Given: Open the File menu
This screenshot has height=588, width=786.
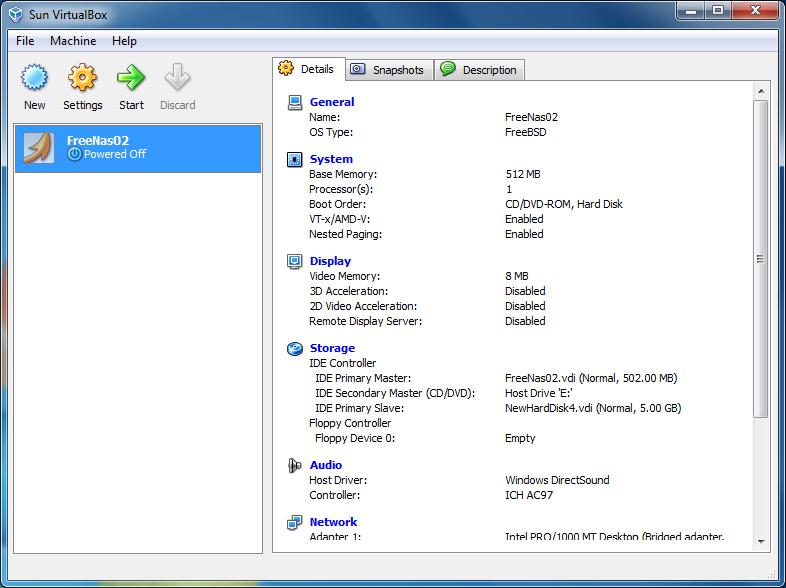Looking at the screenshot, I should click(x=25, y=41).
